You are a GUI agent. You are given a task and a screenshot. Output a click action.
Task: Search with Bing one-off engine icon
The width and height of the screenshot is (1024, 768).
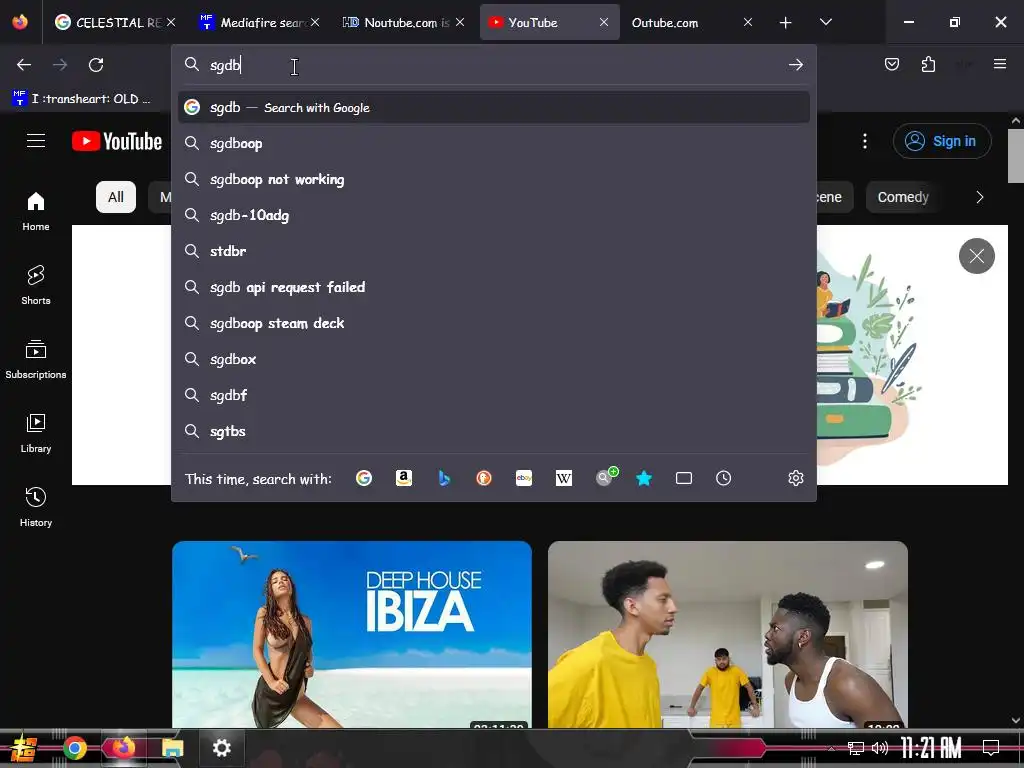click(x=444, y=478)
